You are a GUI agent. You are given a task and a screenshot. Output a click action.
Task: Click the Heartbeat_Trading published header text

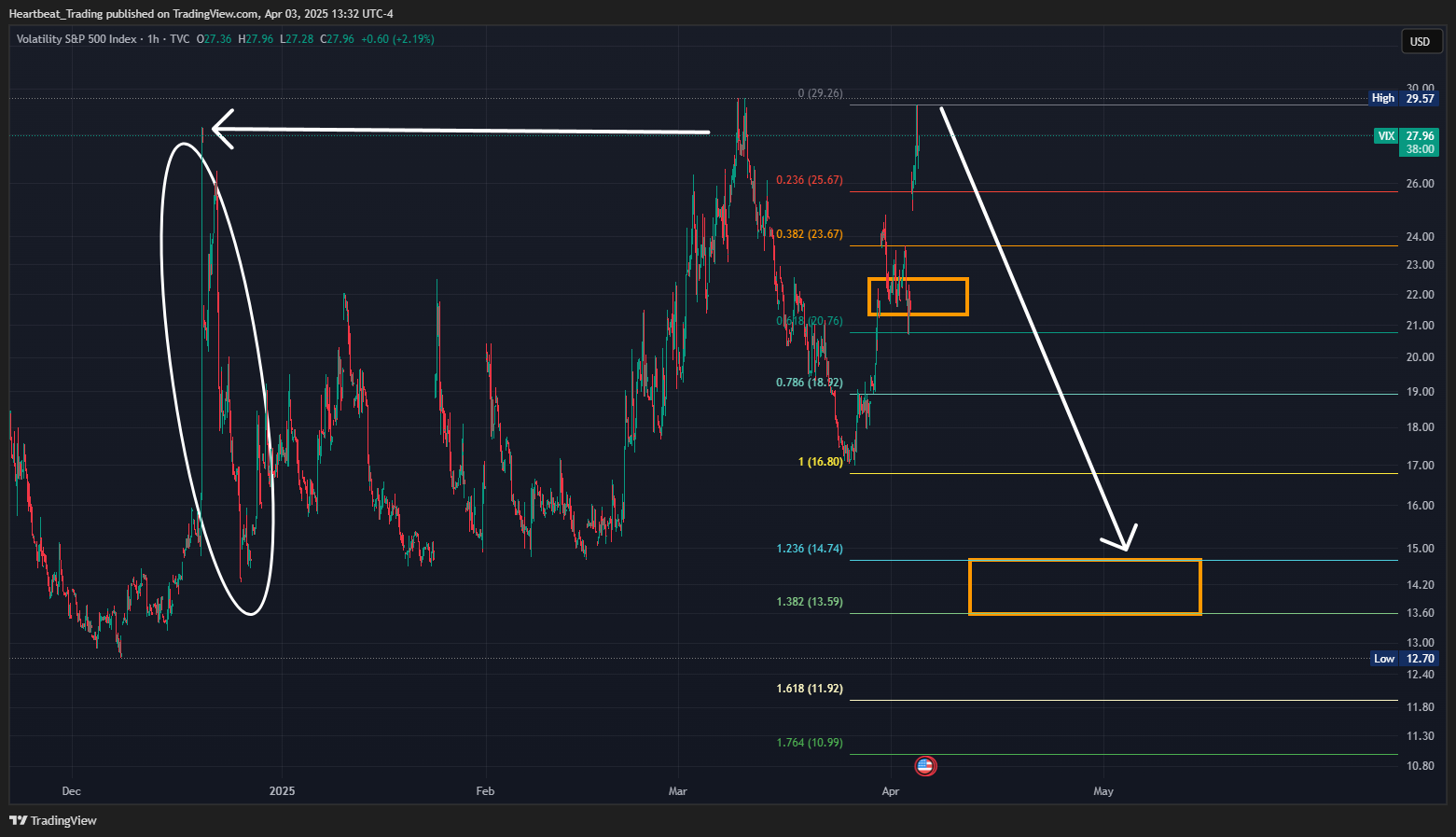click(201, 14)
